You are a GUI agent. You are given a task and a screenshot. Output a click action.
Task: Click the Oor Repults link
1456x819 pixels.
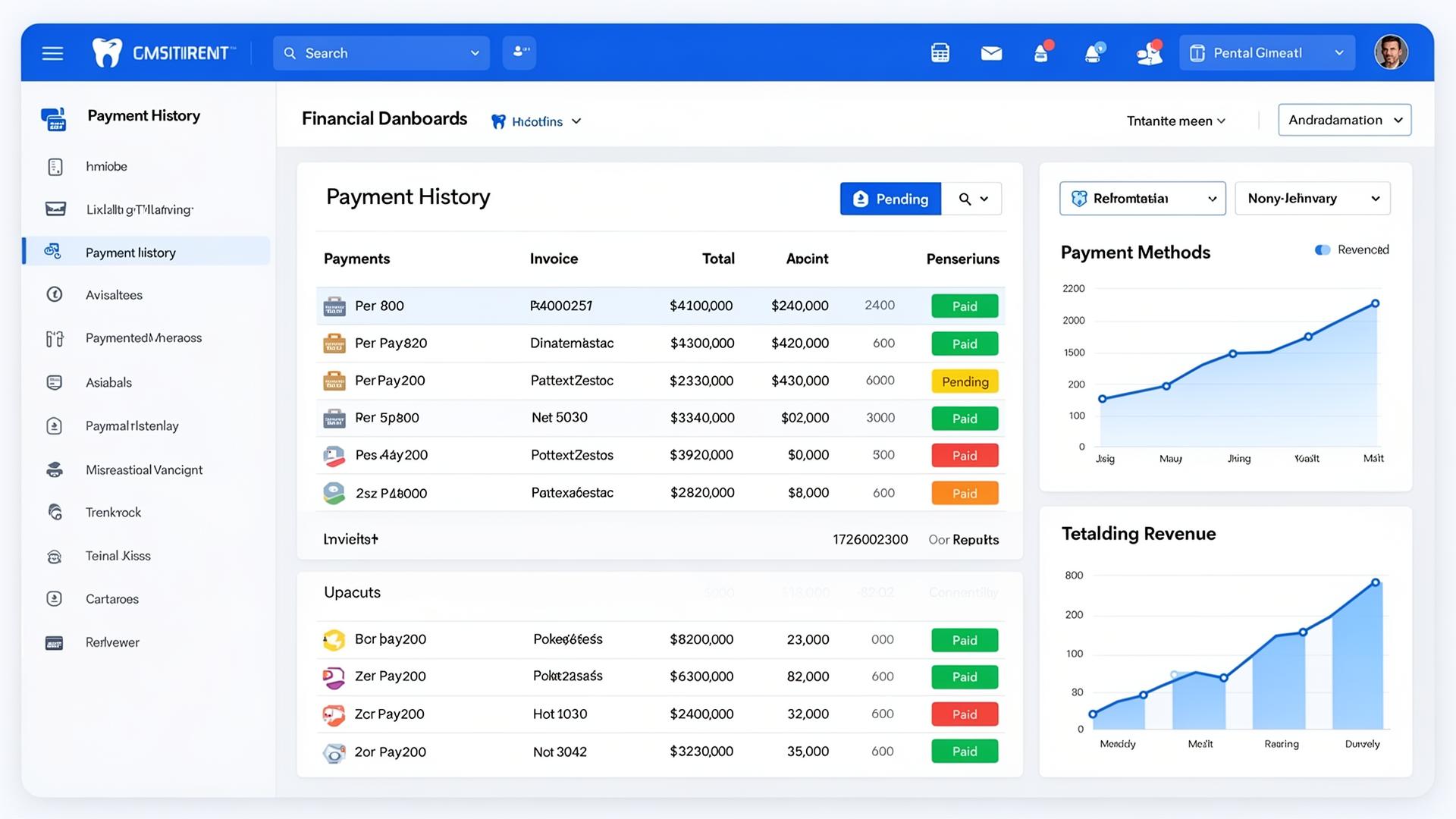[x=963, y=539]
